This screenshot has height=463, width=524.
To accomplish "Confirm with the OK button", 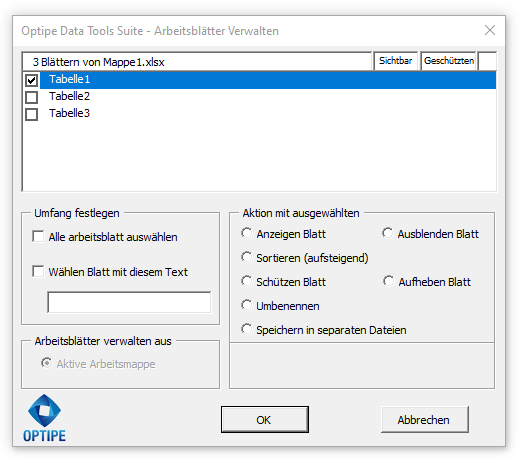I will (x=265, y=420).
